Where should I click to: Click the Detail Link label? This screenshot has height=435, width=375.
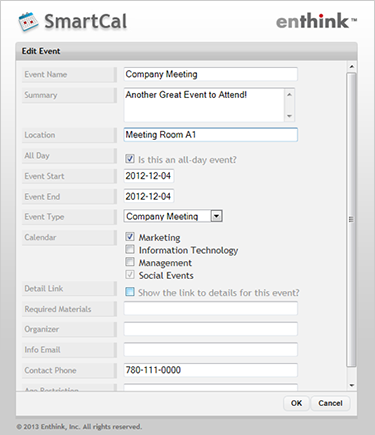coord(44,289)
